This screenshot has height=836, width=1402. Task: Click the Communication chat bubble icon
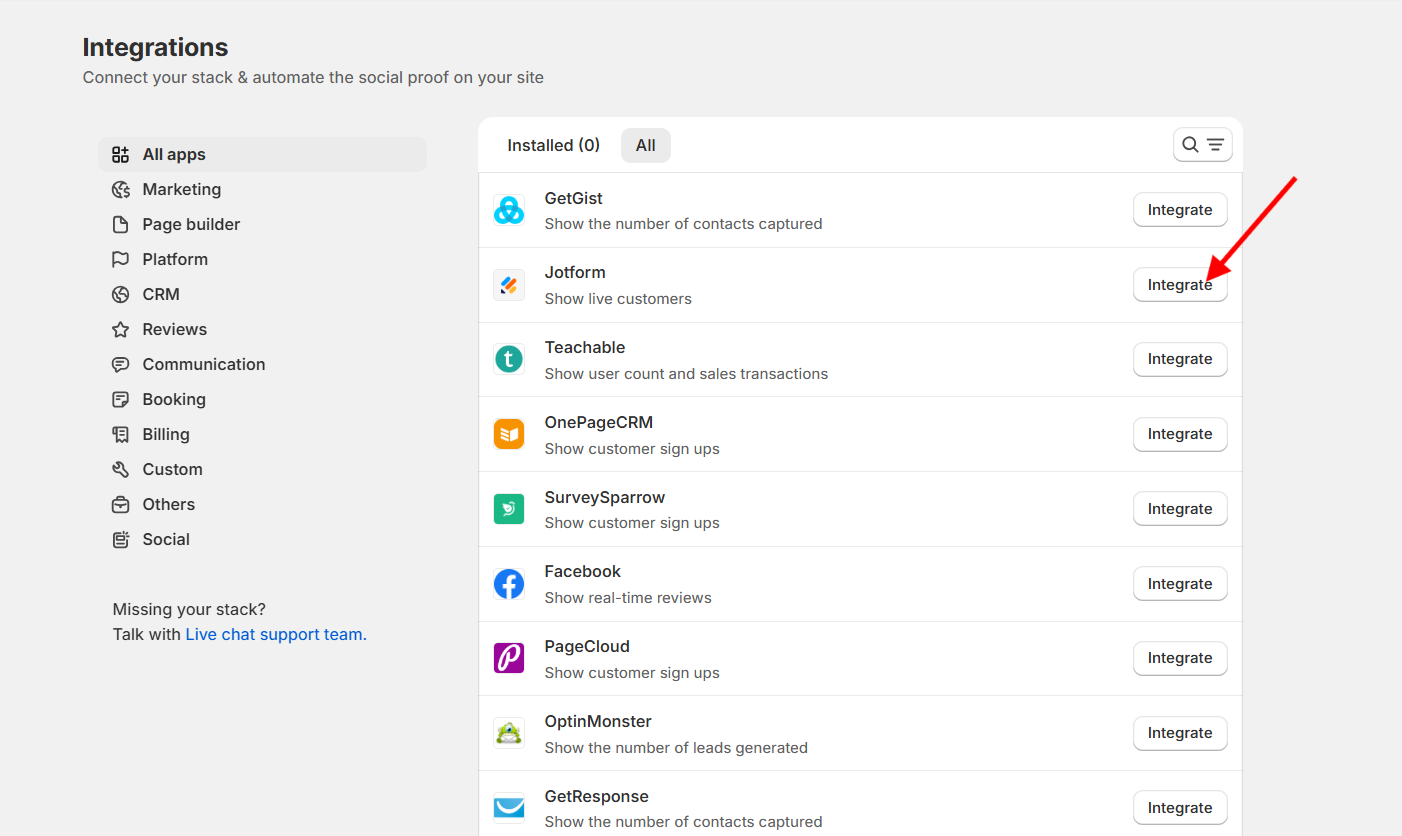[x=121, y=364]
